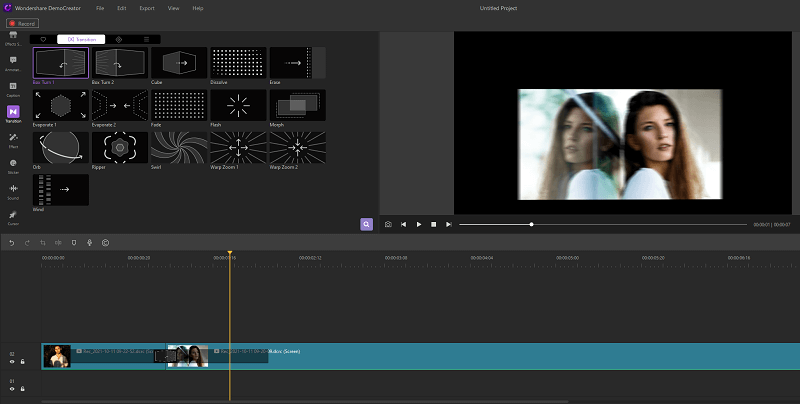This screenshot has height=404, width=800.
Task: Jump to previous frame in preview
Action: click(404, 224)
